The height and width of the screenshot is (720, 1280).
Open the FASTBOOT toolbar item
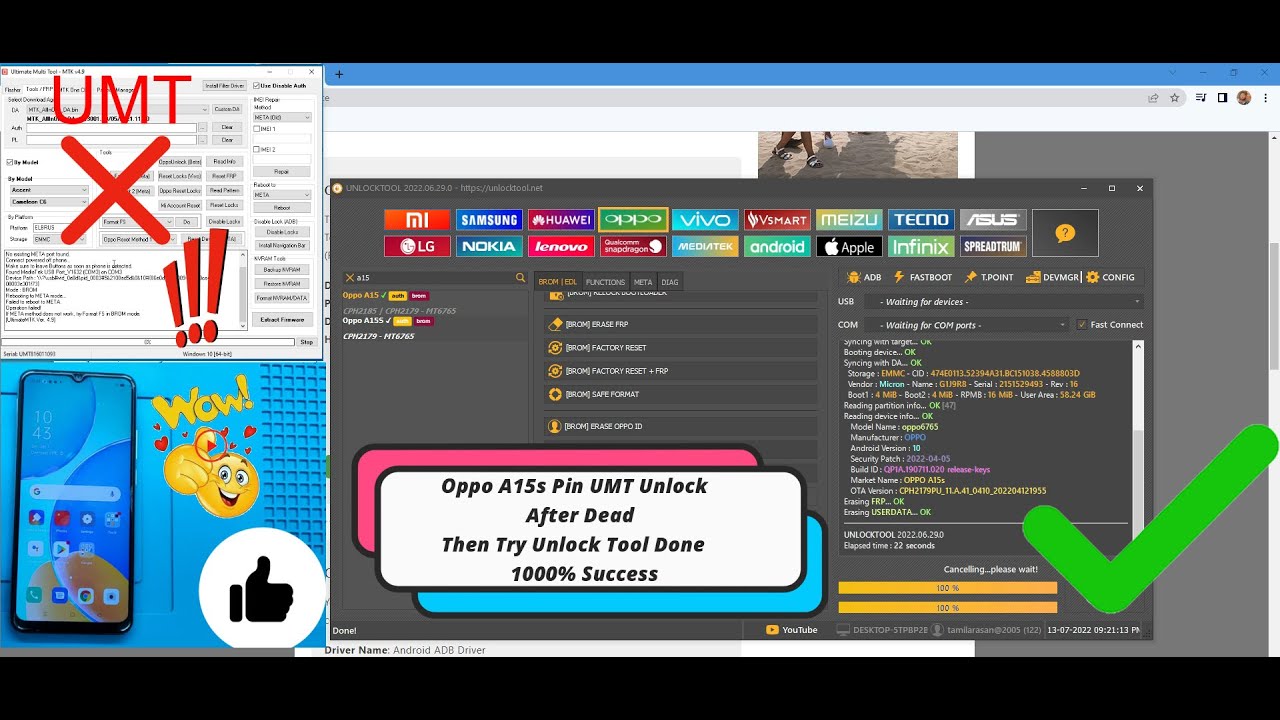pyautogui.click(x=922, y=277)
